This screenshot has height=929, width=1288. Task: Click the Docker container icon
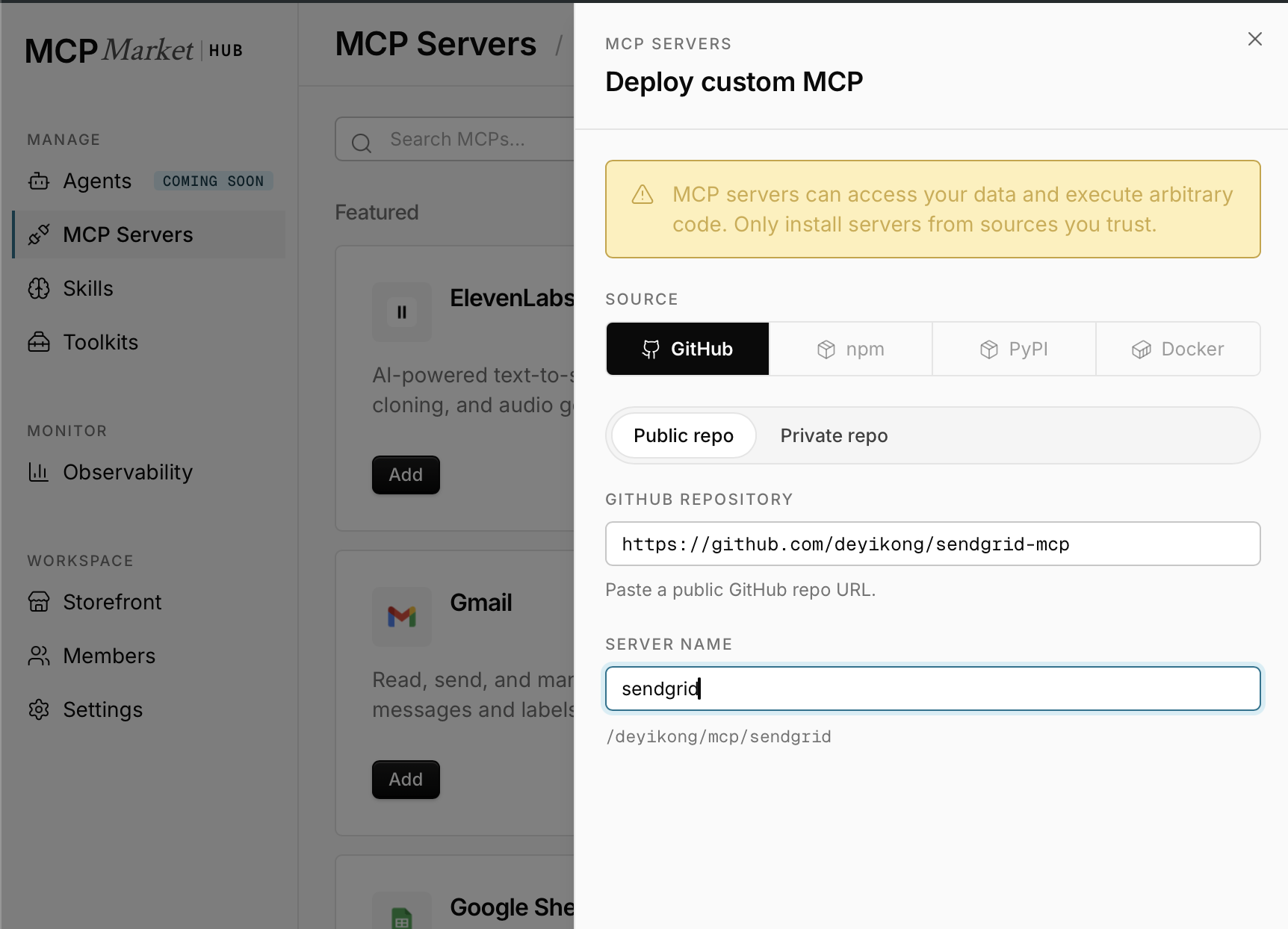tap(1142, 349)
